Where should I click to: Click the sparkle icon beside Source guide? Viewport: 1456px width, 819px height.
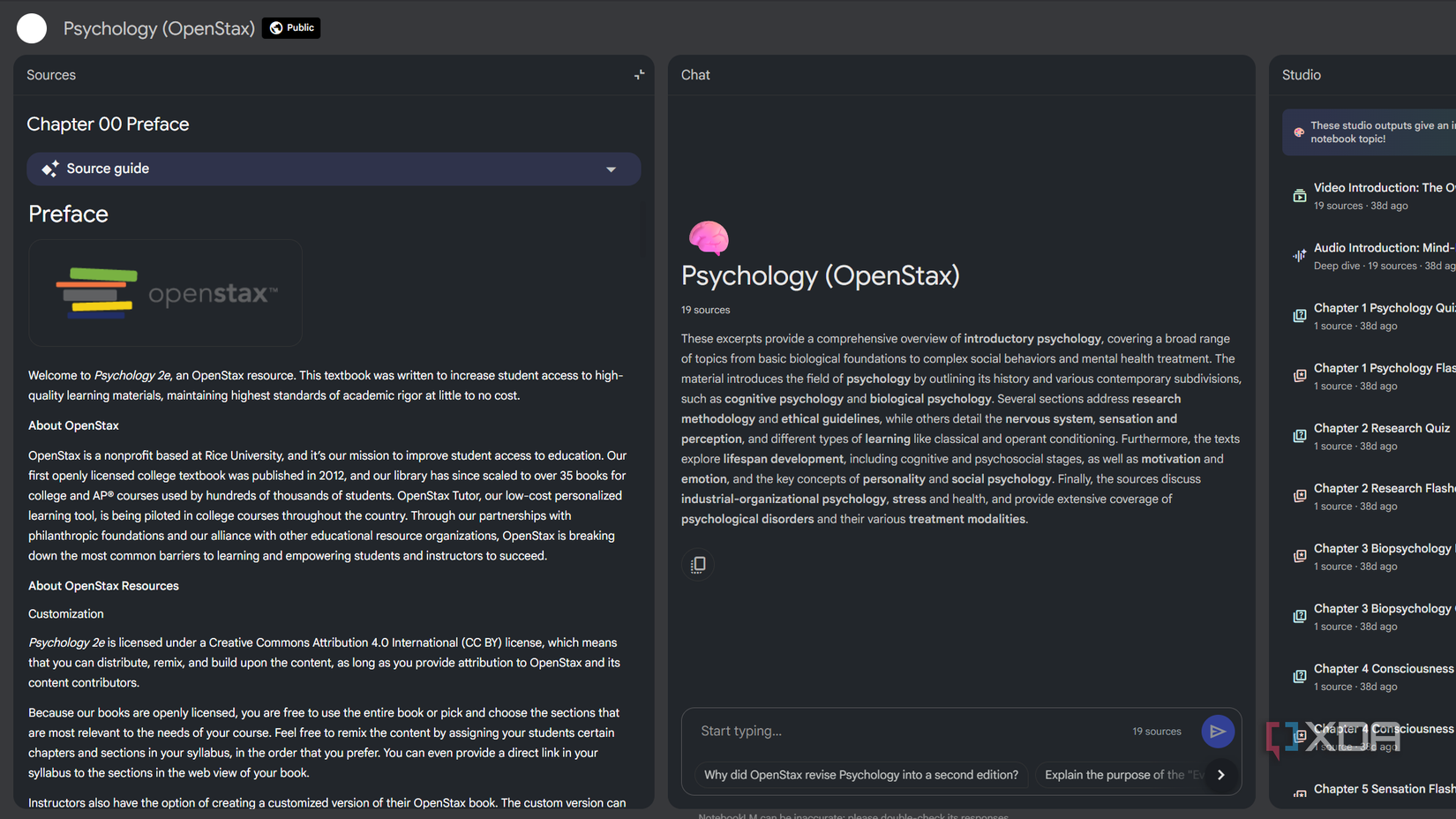[x=50, y=169]
